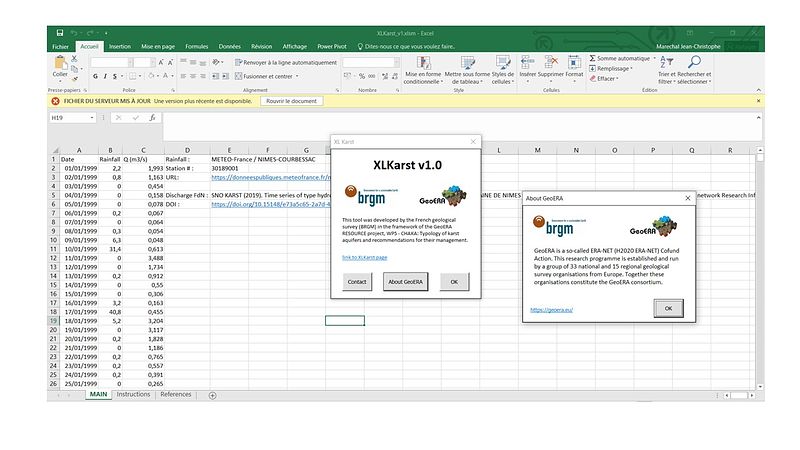Click Contact in XLKarst dialog
This screenshot has width=800, height=450.
click(x=357, y=282)
